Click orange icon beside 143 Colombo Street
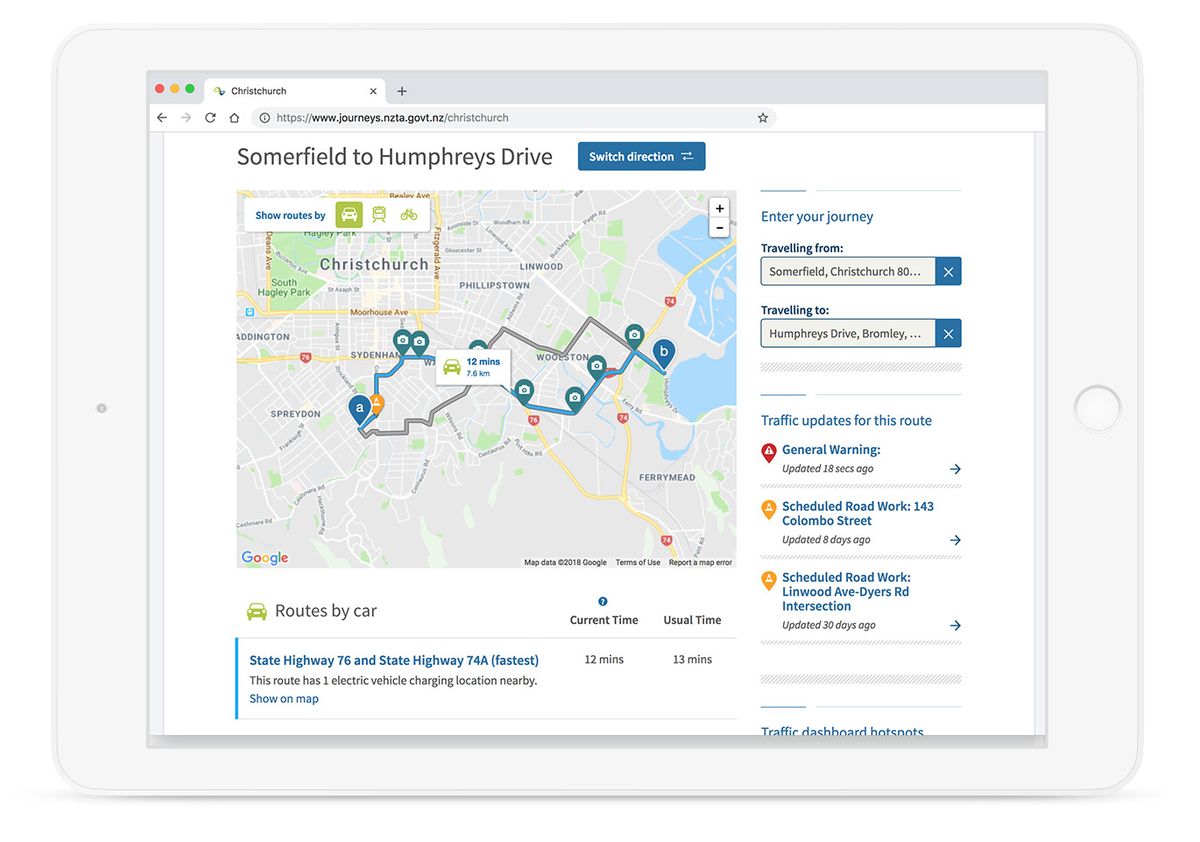Image resolution: width=1200 pixels, height=842 pixels. pyautogui.click(x=769, y=509)
